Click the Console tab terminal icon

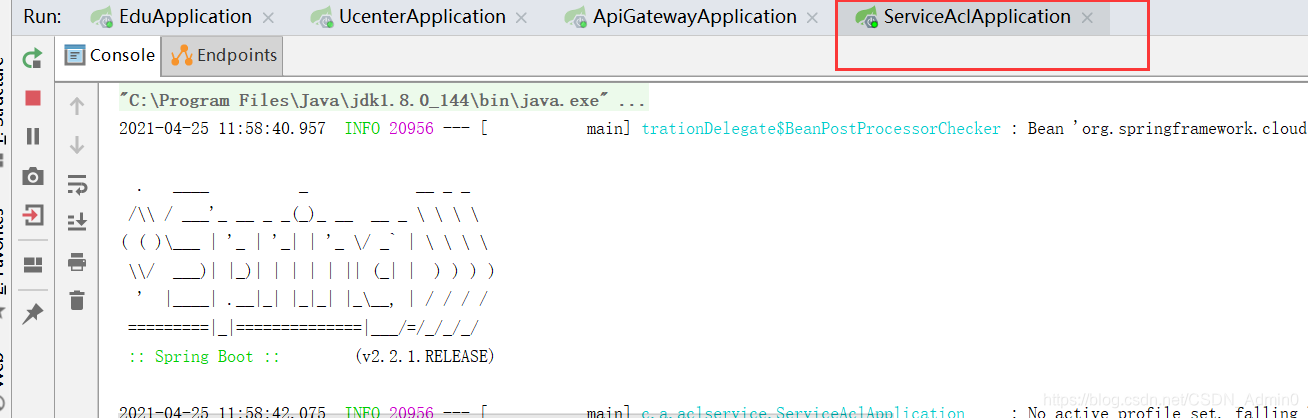(75, 55)
